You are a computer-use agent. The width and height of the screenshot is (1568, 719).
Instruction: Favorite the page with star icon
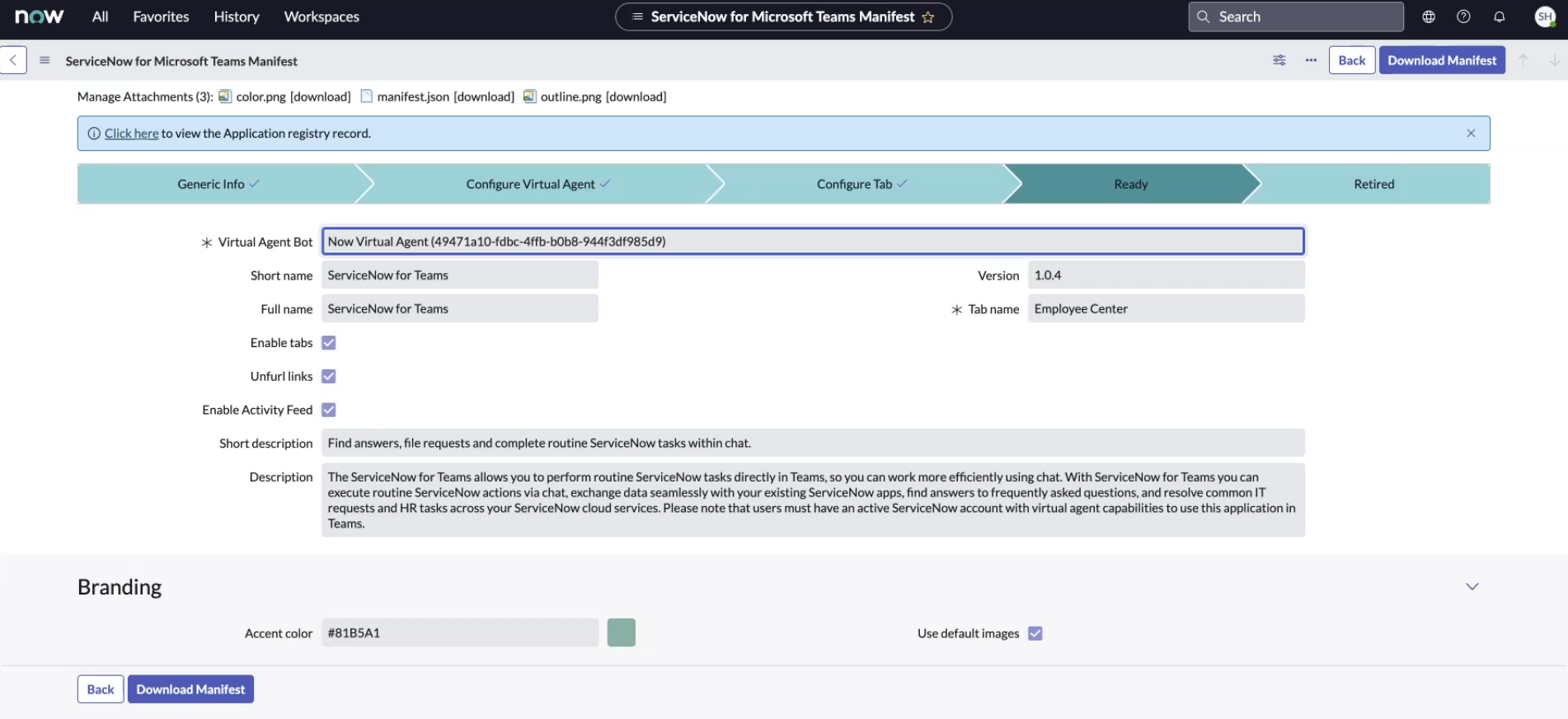coord(928,17)
